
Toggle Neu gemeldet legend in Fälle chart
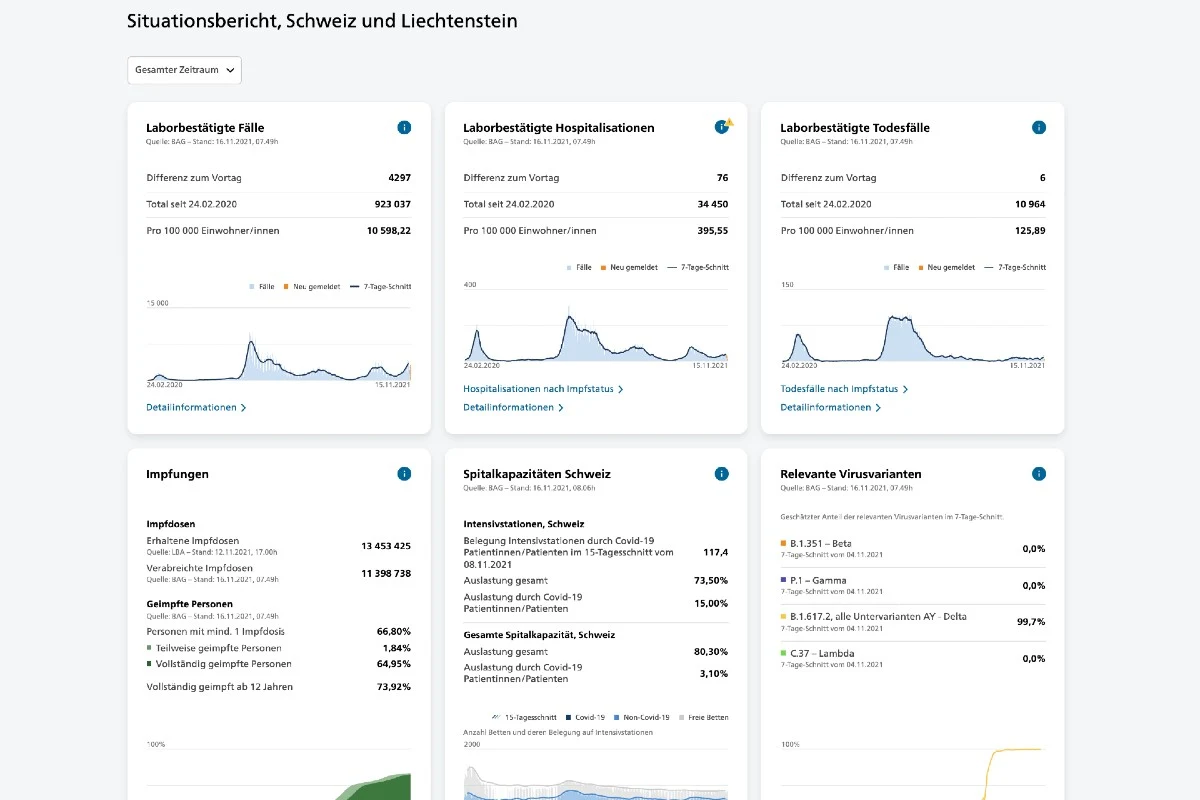click(x=308, y=286)
